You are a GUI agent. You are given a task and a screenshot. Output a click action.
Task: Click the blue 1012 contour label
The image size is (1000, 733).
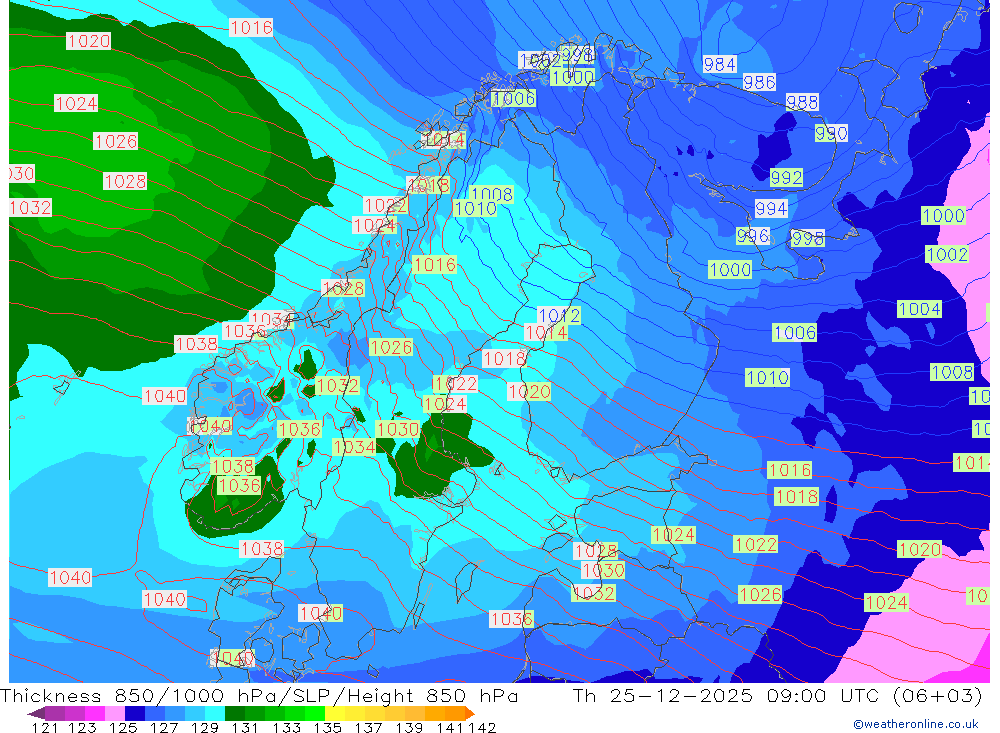pyautogui.click(x=559, y=316)
